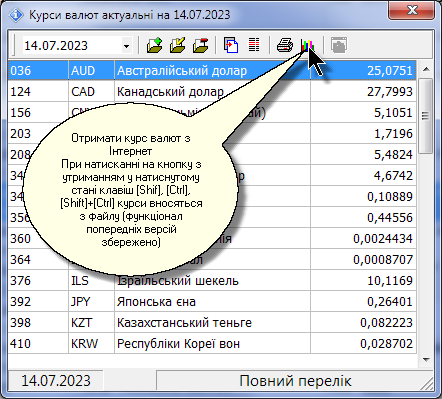Click the copy rates document icon
442x399 pixels.
click(231, 45)
